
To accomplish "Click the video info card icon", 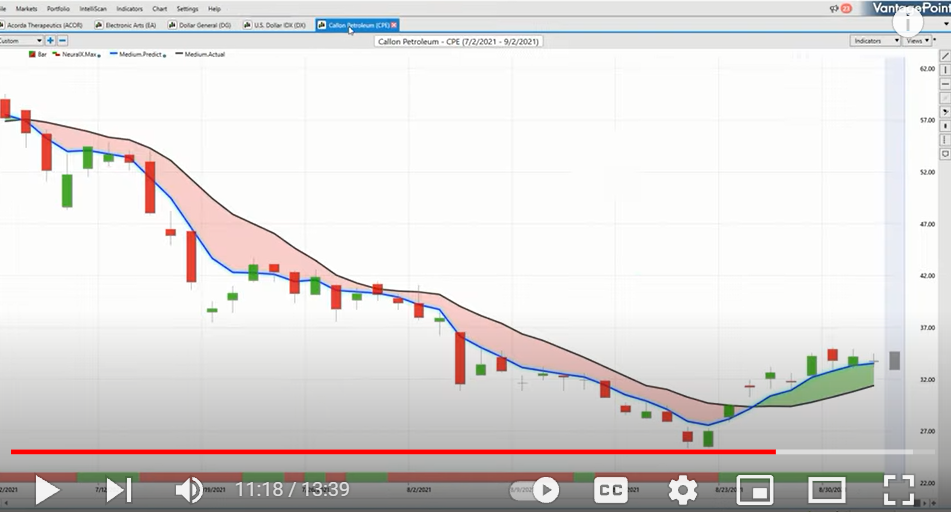I will [907, 20].
